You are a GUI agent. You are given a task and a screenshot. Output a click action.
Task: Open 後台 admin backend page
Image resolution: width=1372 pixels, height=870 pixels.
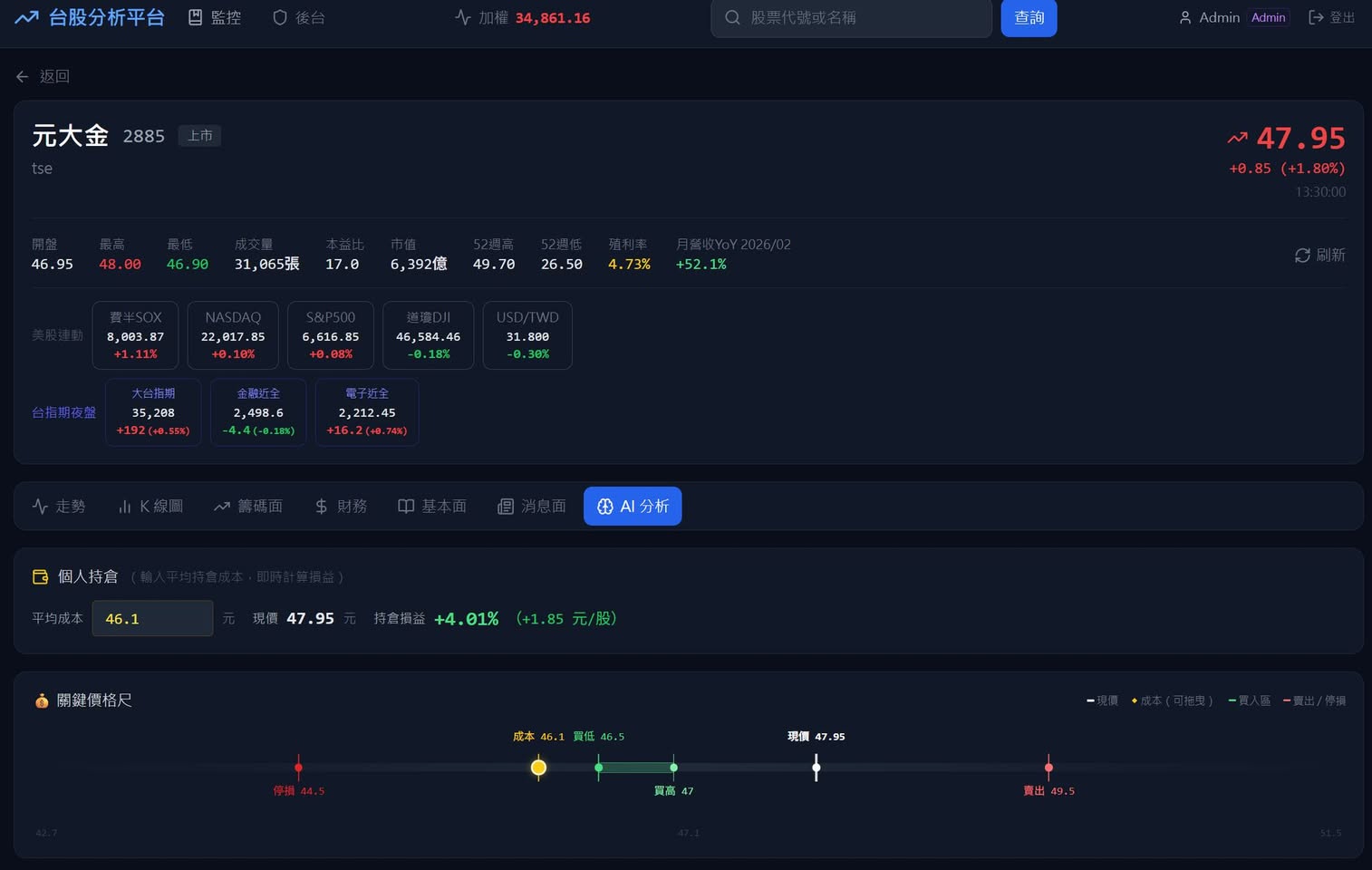pyautogui.click(x=299, y=17)
